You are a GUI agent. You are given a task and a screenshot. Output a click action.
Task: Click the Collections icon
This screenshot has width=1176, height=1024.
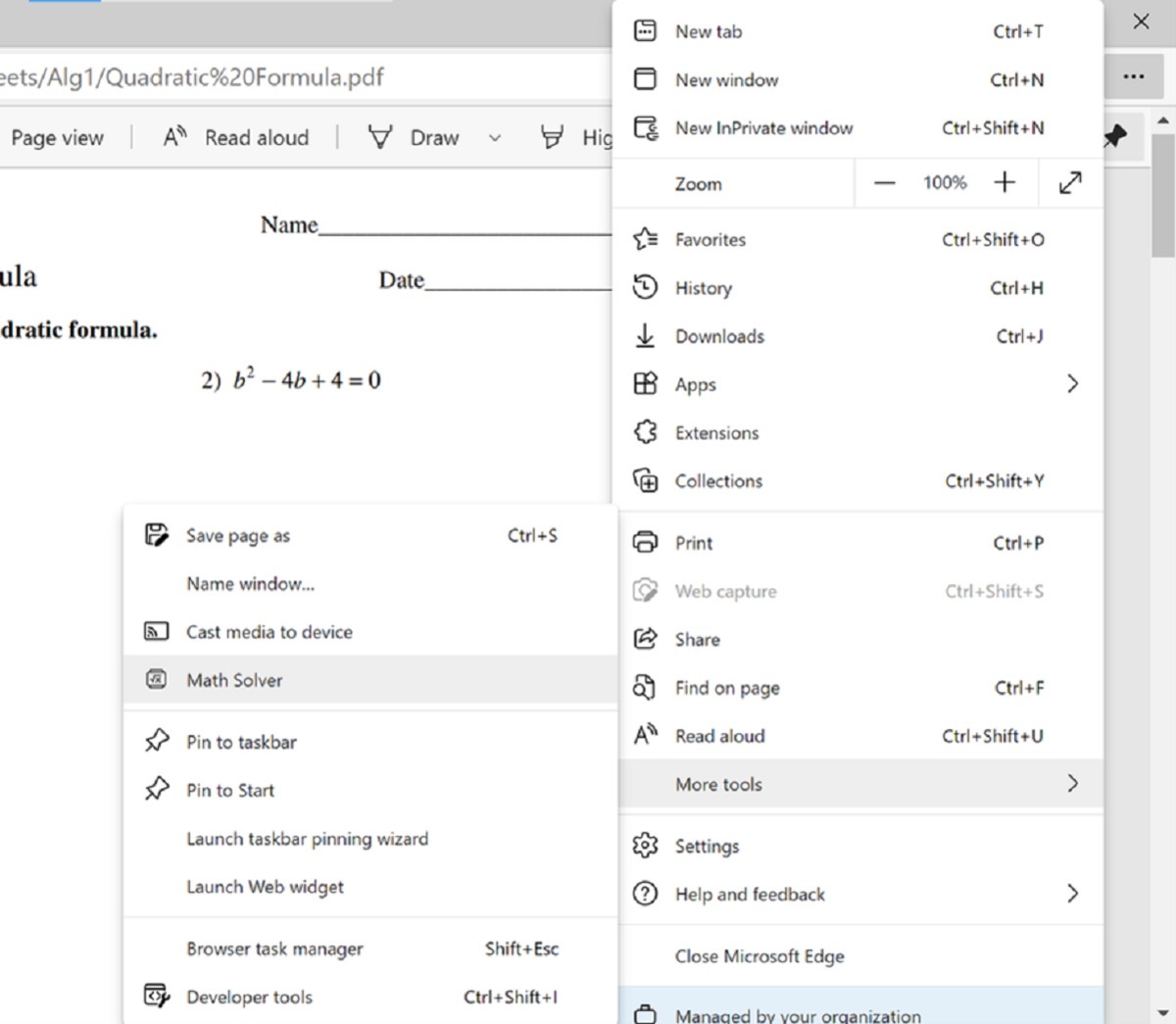645,480
